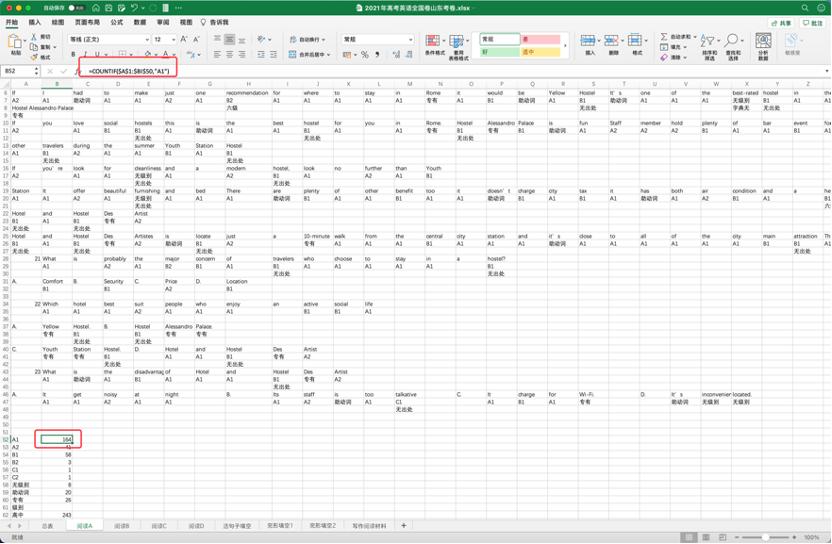Open Sort & Filter (排序和筛选)
832x544 pixels.
[709, 47]
